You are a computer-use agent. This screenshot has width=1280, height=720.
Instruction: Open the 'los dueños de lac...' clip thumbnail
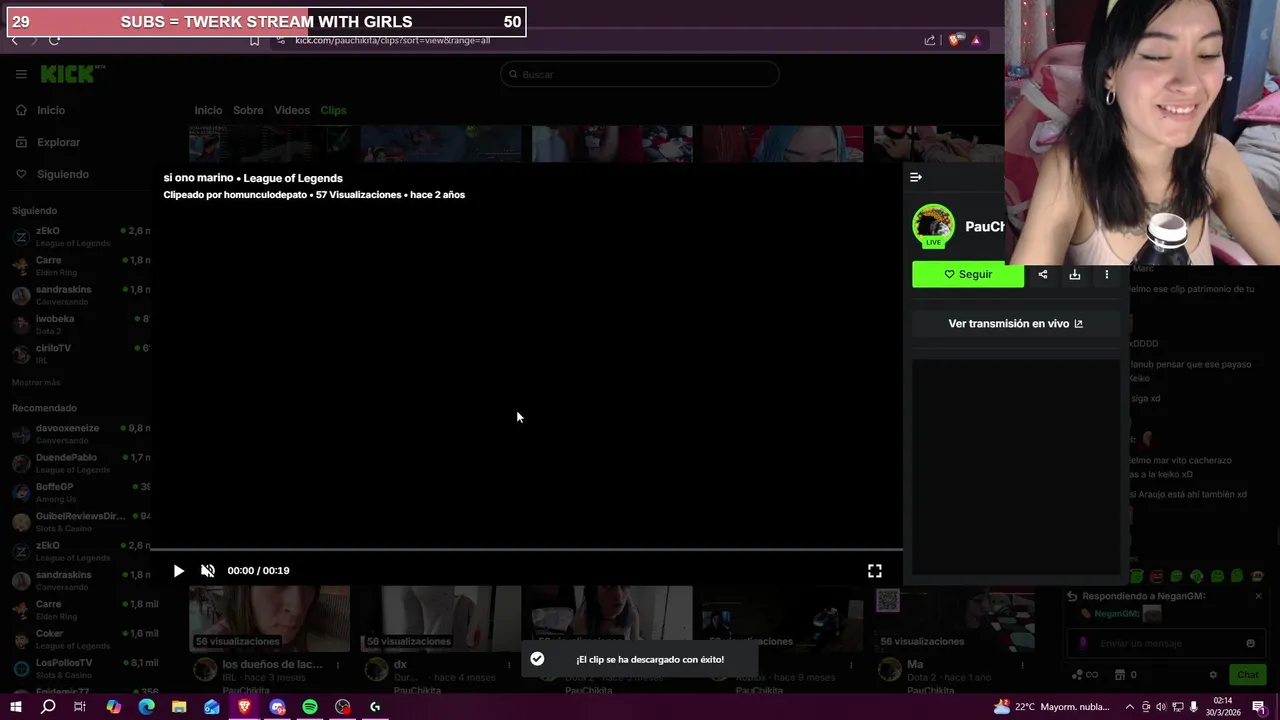269,619
